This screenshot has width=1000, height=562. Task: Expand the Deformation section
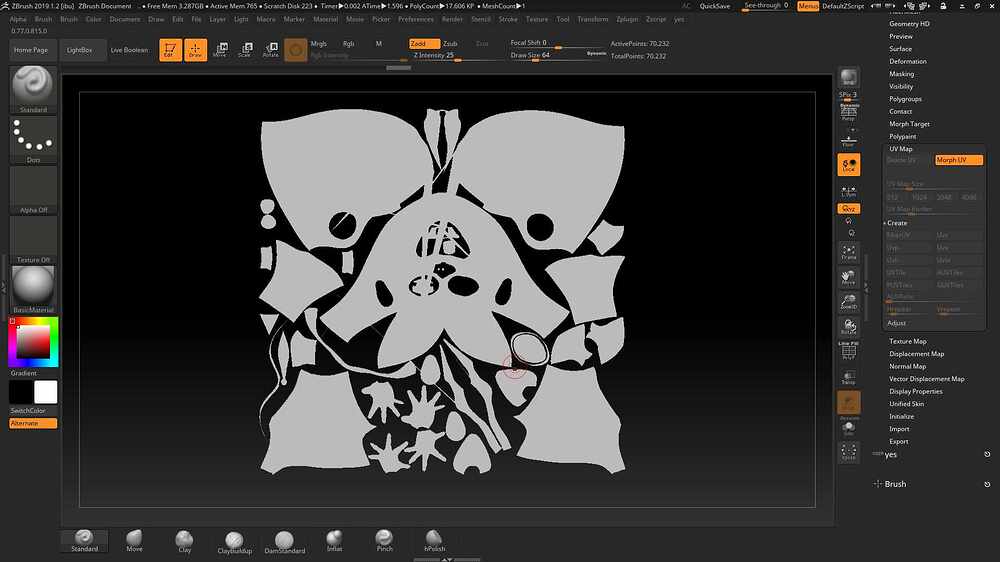pyautogui.click(x=908, y=61)
